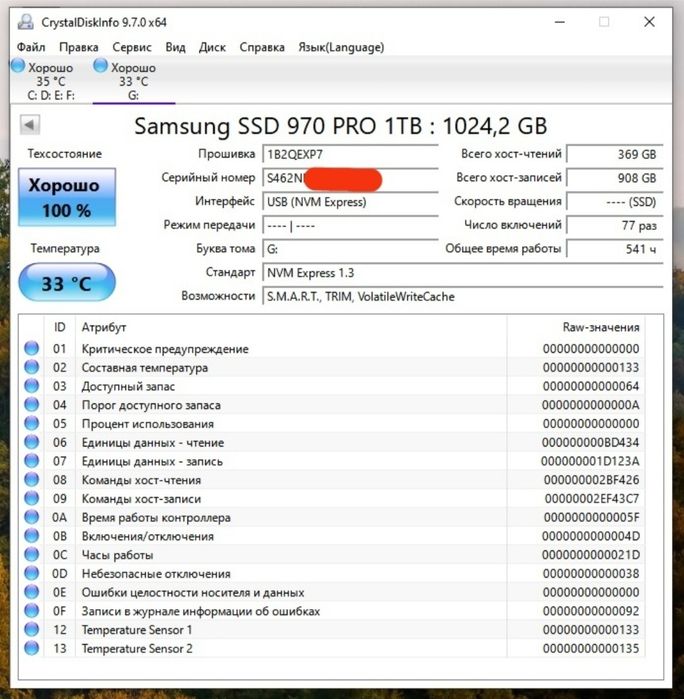Click the Прошивка field 1B2QEXP7
Viewport: 684px width, 699px height.
click(350, 154)
